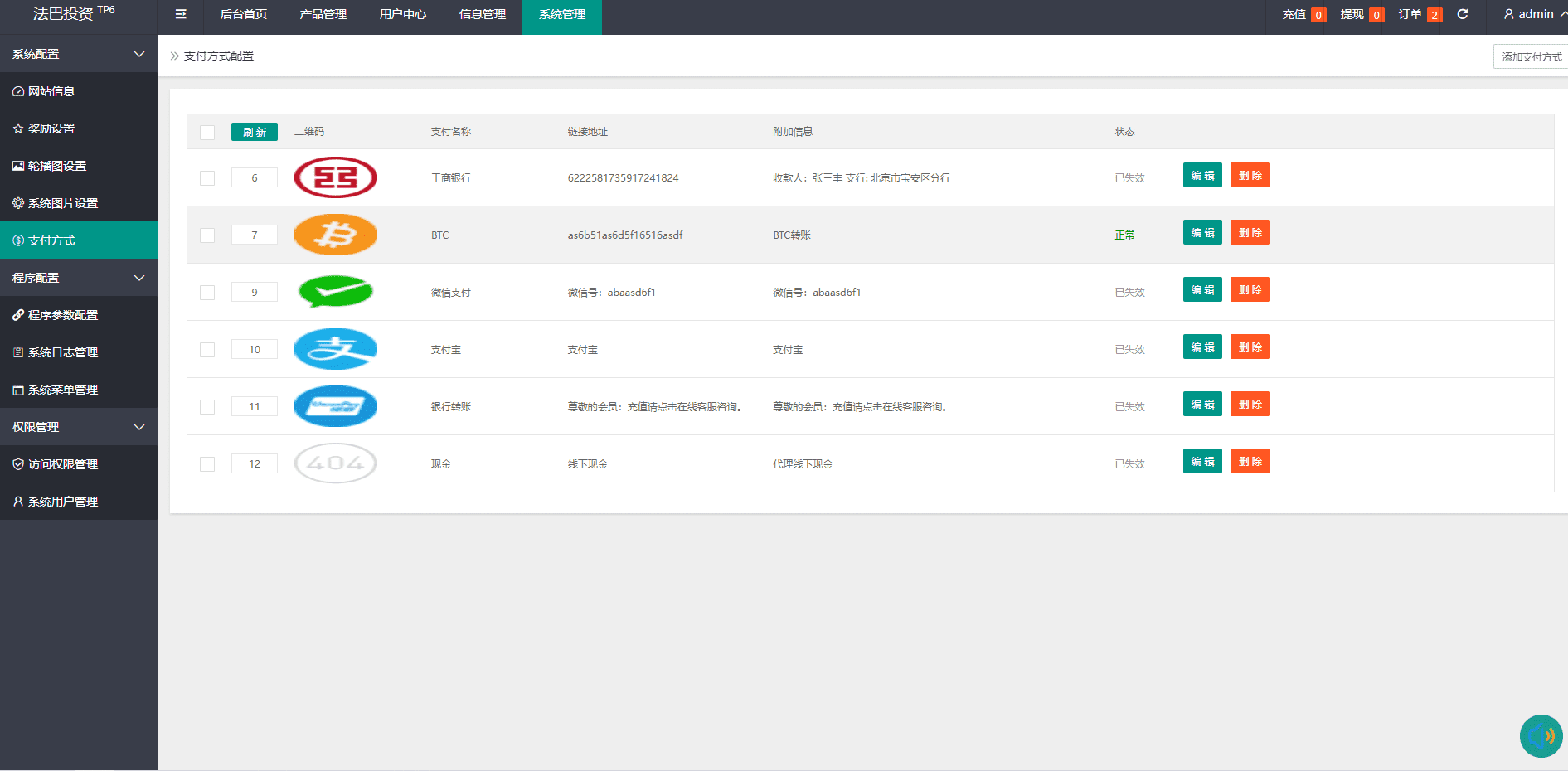Screen dimensions: 1568x771
Task: Click the refresh icon in top bar
Action: point(1463,14)
